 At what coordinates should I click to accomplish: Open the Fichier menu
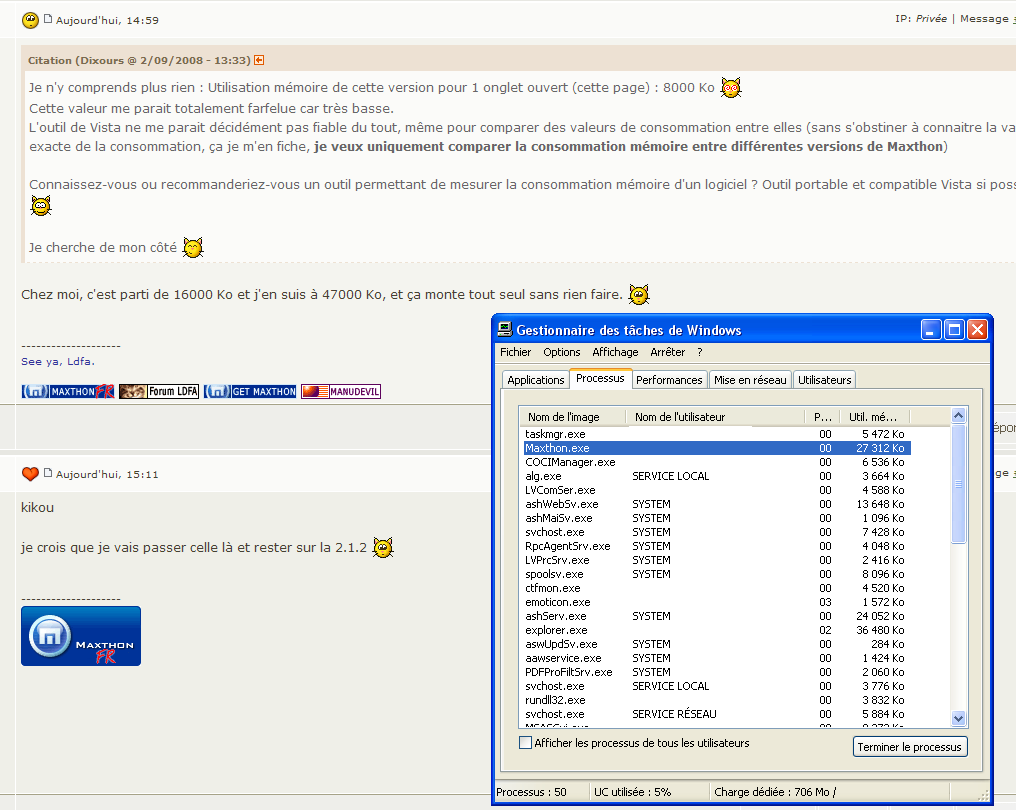click(x=515, y=352)
